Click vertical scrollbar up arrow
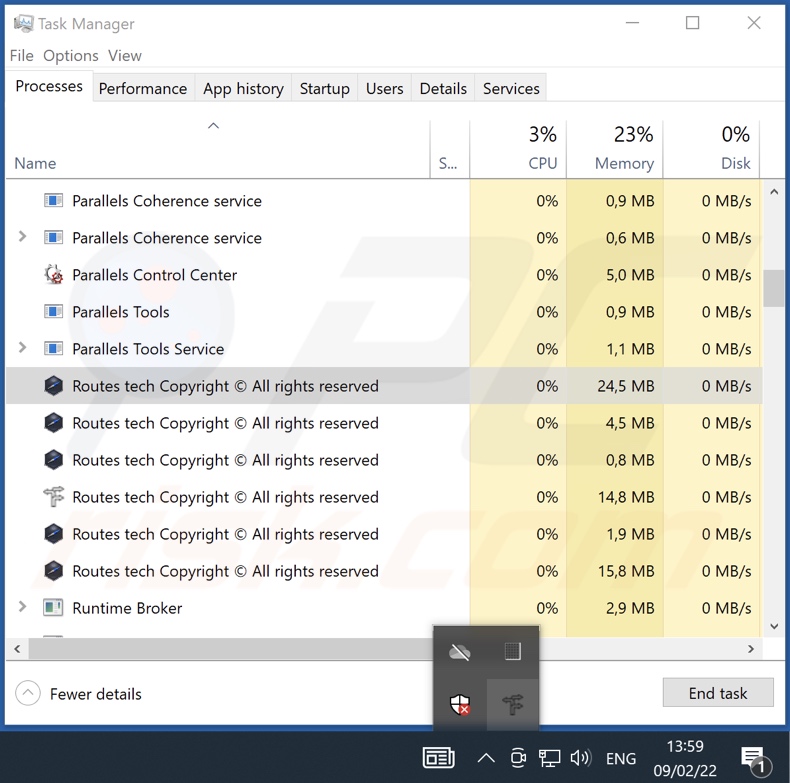 [x=774, y=192]
